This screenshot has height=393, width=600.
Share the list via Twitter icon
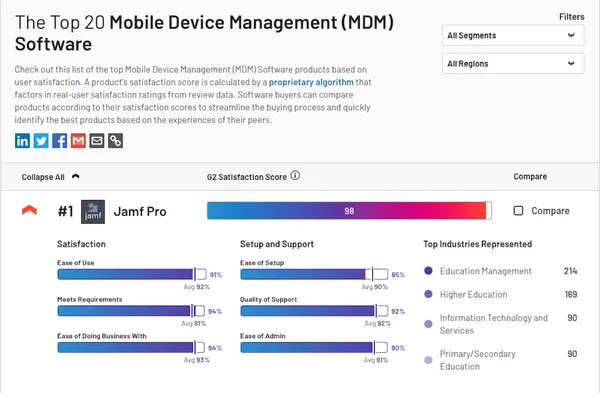pos(41,141)
